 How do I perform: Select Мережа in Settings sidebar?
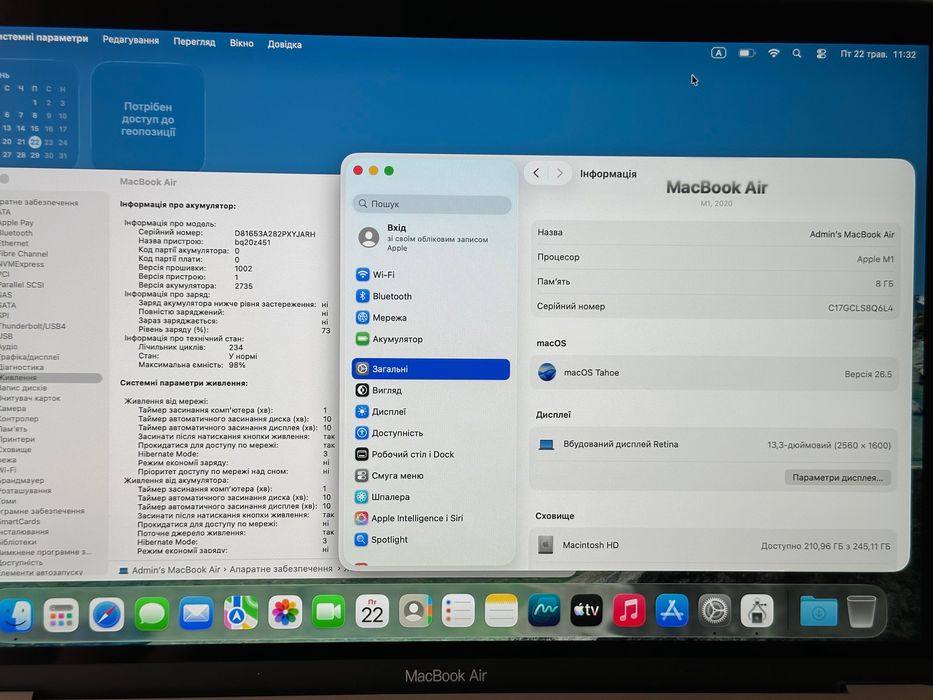coord(431,317)
